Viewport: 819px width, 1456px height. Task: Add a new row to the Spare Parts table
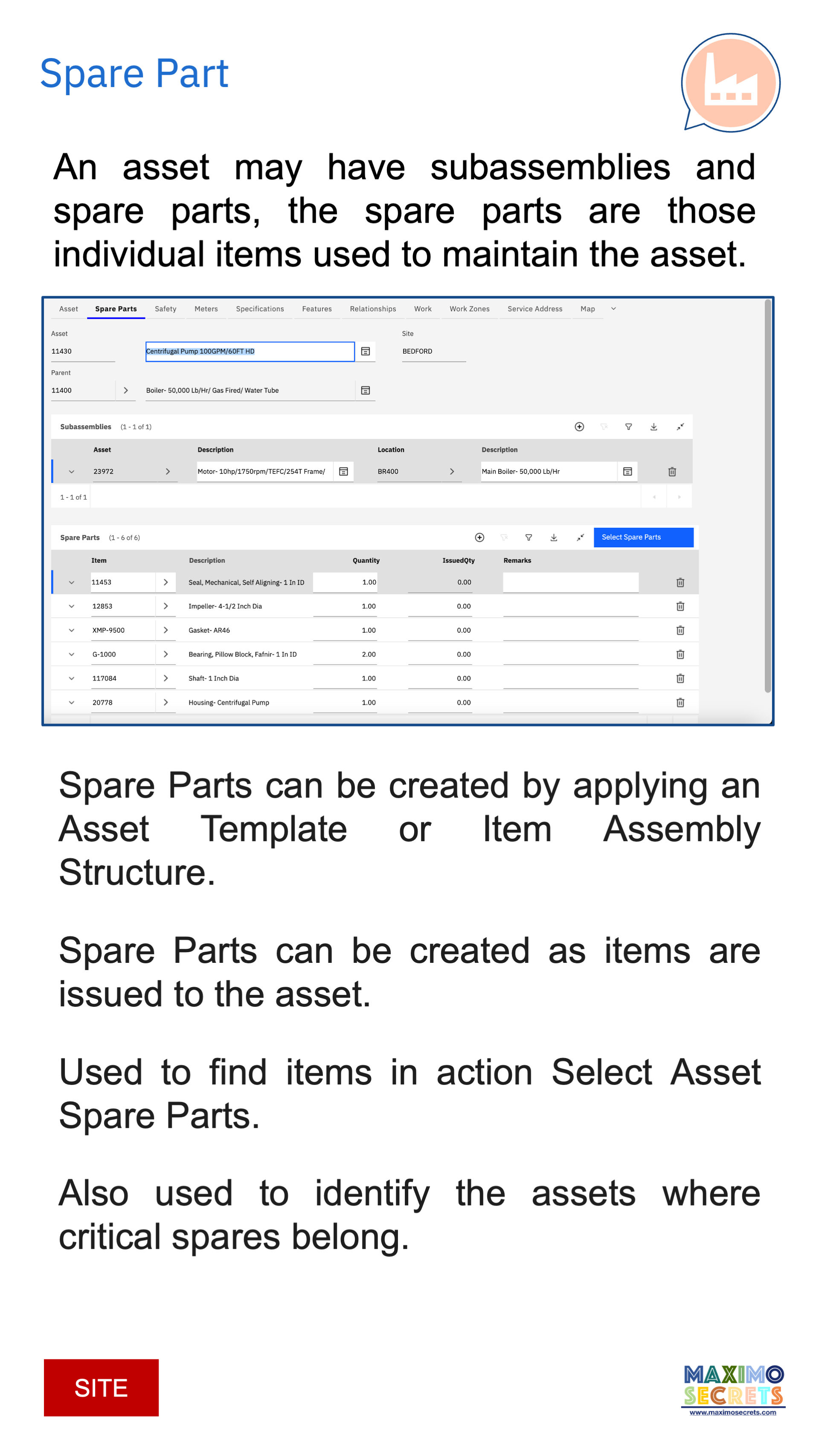click(479, 538)
